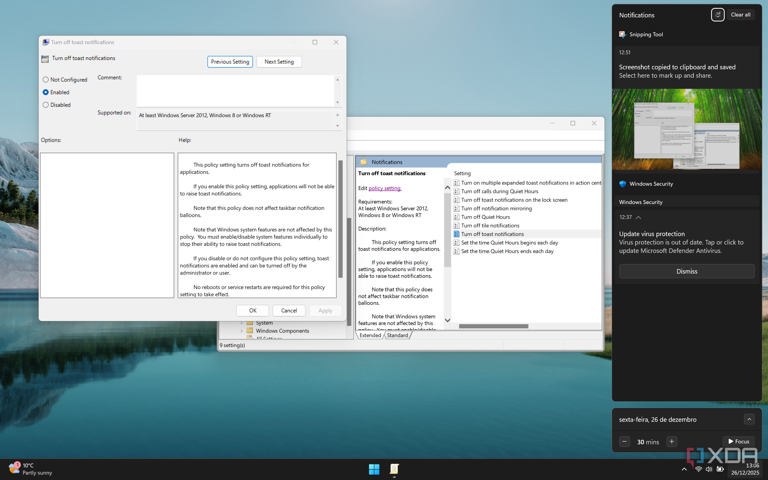Screen dimensions: 768x480
Task: Click the settings list horizontal scrollbar
Action: tap(493, 326)
